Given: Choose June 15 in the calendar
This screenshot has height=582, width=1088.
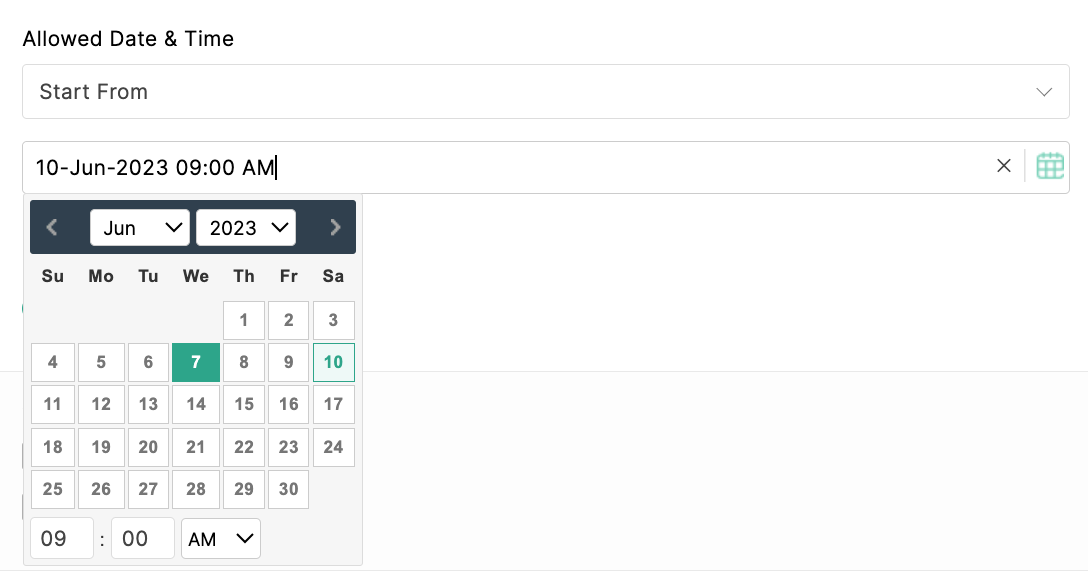Looking at the screenshot, I should click(244, 404).
